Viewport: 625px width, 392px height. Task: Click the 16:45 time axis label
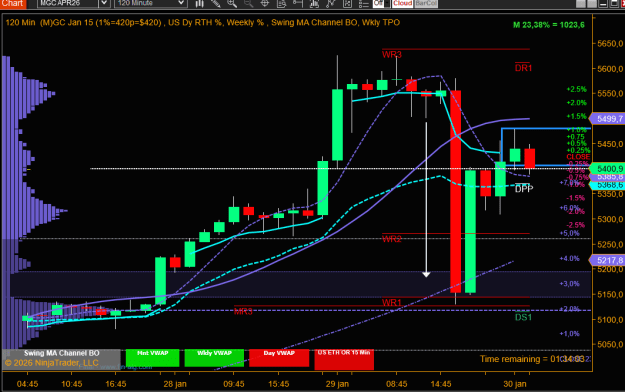[x=116, y=384]
